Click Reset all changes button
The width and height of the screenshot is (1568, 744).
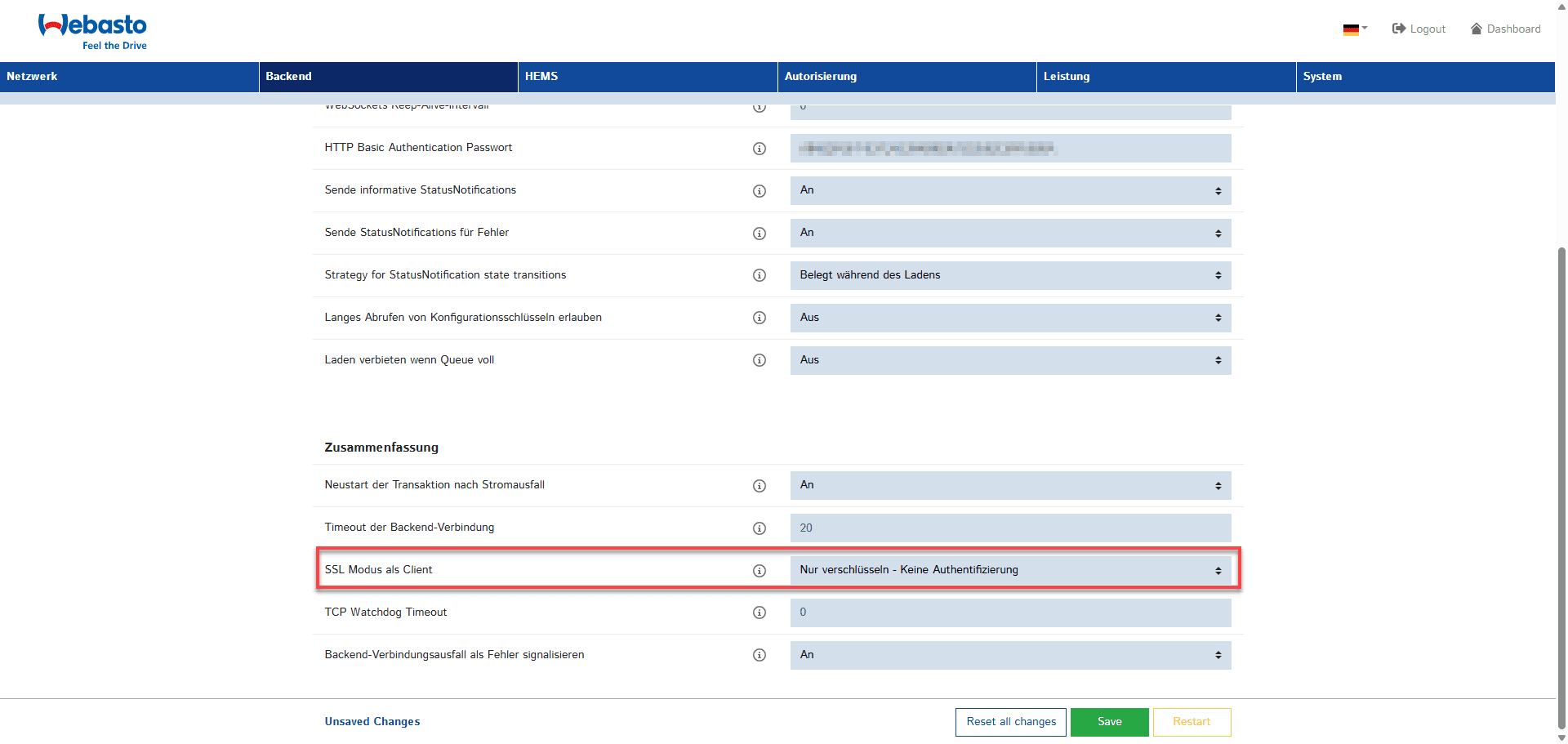click(x=1011, y=722)
